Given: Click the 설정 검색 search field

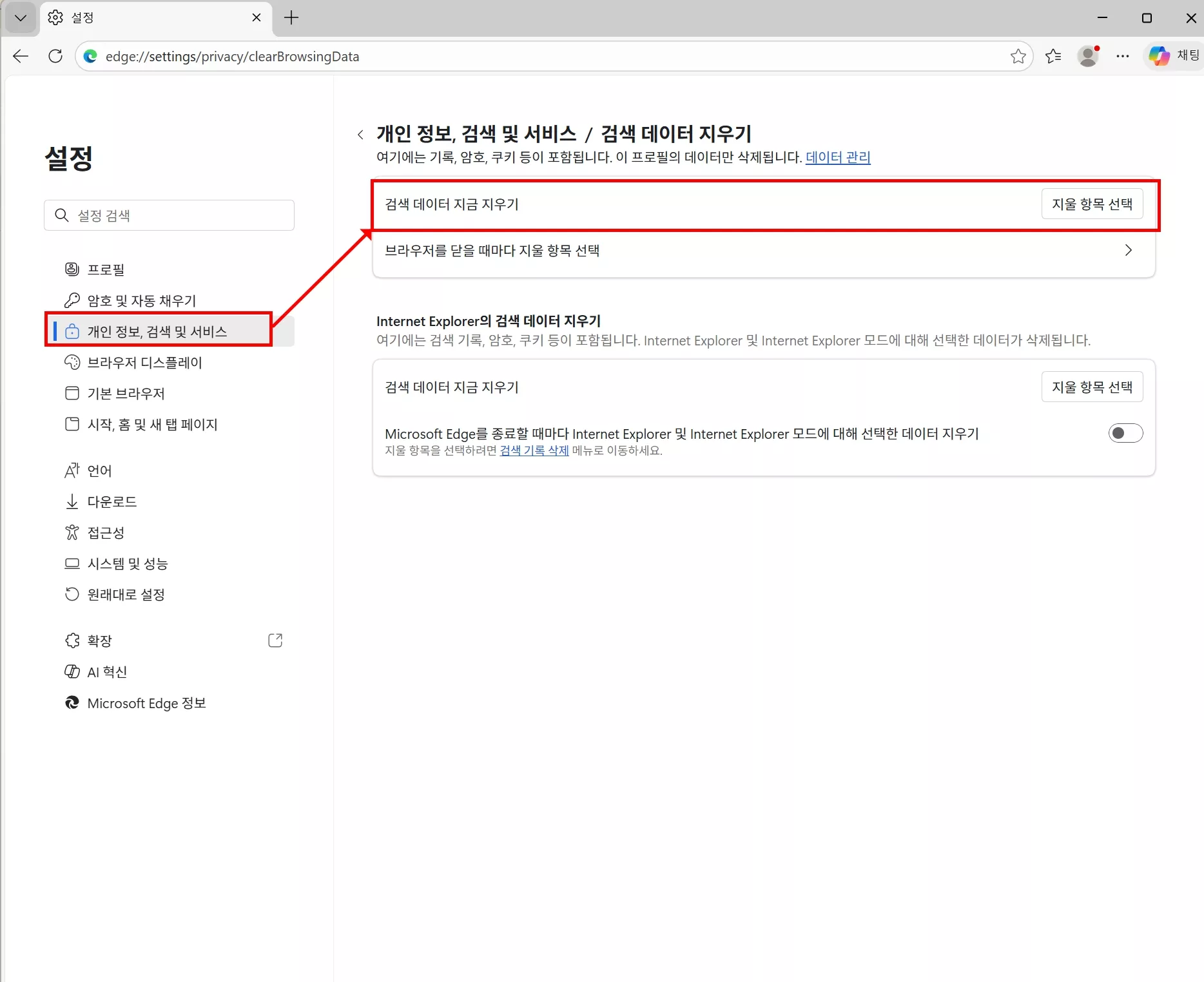Looking at the screenshot, I should [169, 215].
